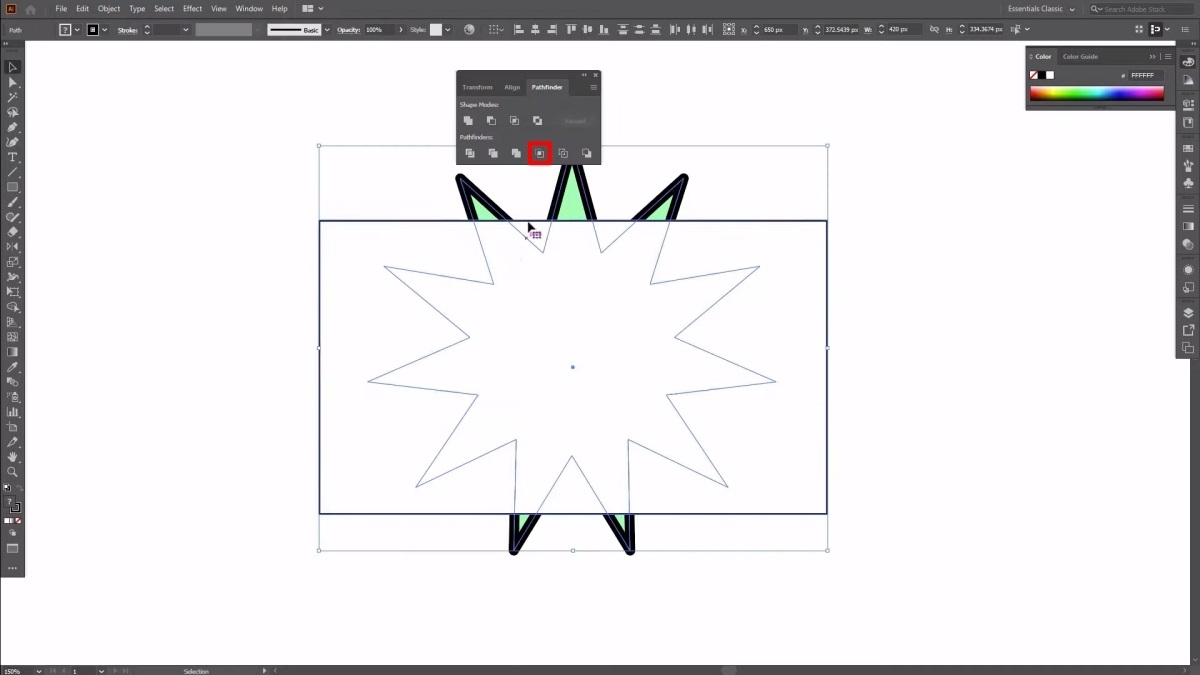Image resolution: width=1200 pixels, height=675 pixels.
Task: Open the graphic Style dropdown
Action: pyautogui.click(x=449, y=30)
